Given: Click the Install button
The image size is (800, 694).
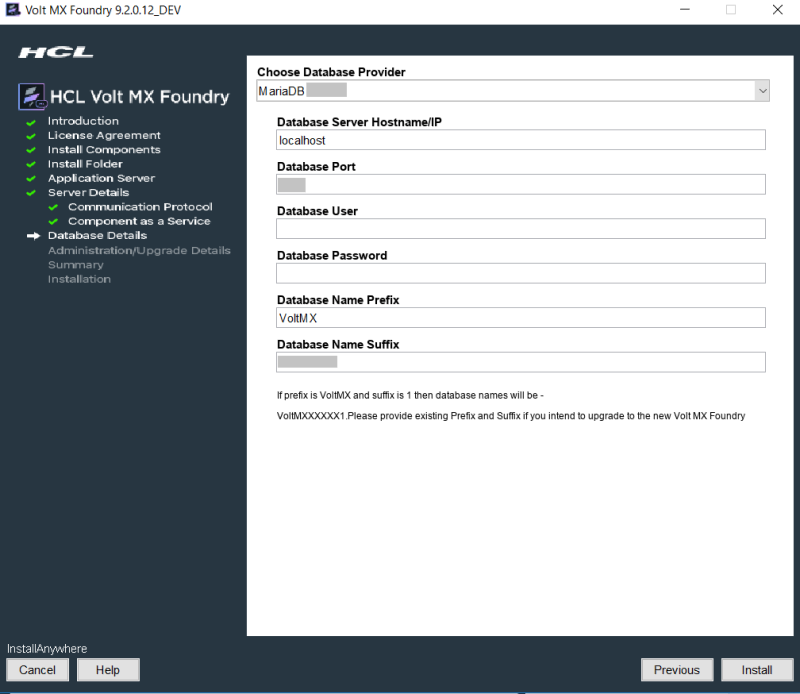Looking at the screenshot, I should 757,670.
